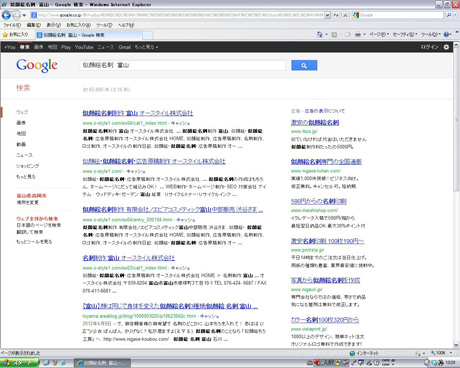Open ad link 激安名刺印刷 100枚190円~
Viewport: 460px width, 368px height.
327,241
